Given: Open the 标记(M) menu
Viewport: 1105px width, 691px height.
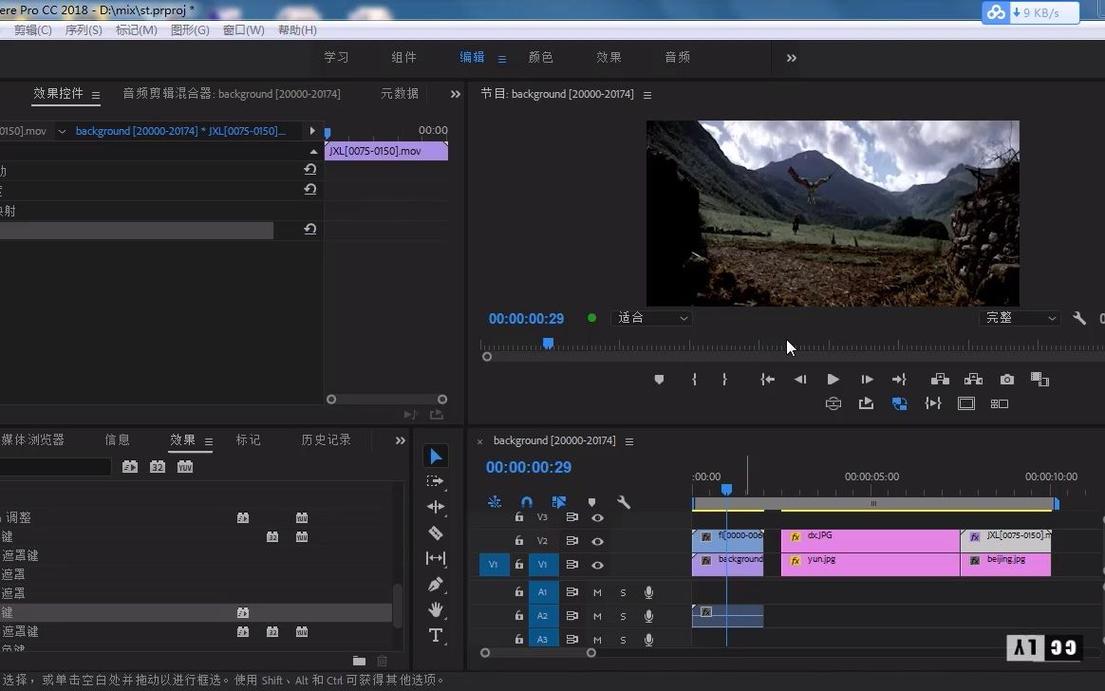Looking at the screenshot, I should (x=136, y=30).
